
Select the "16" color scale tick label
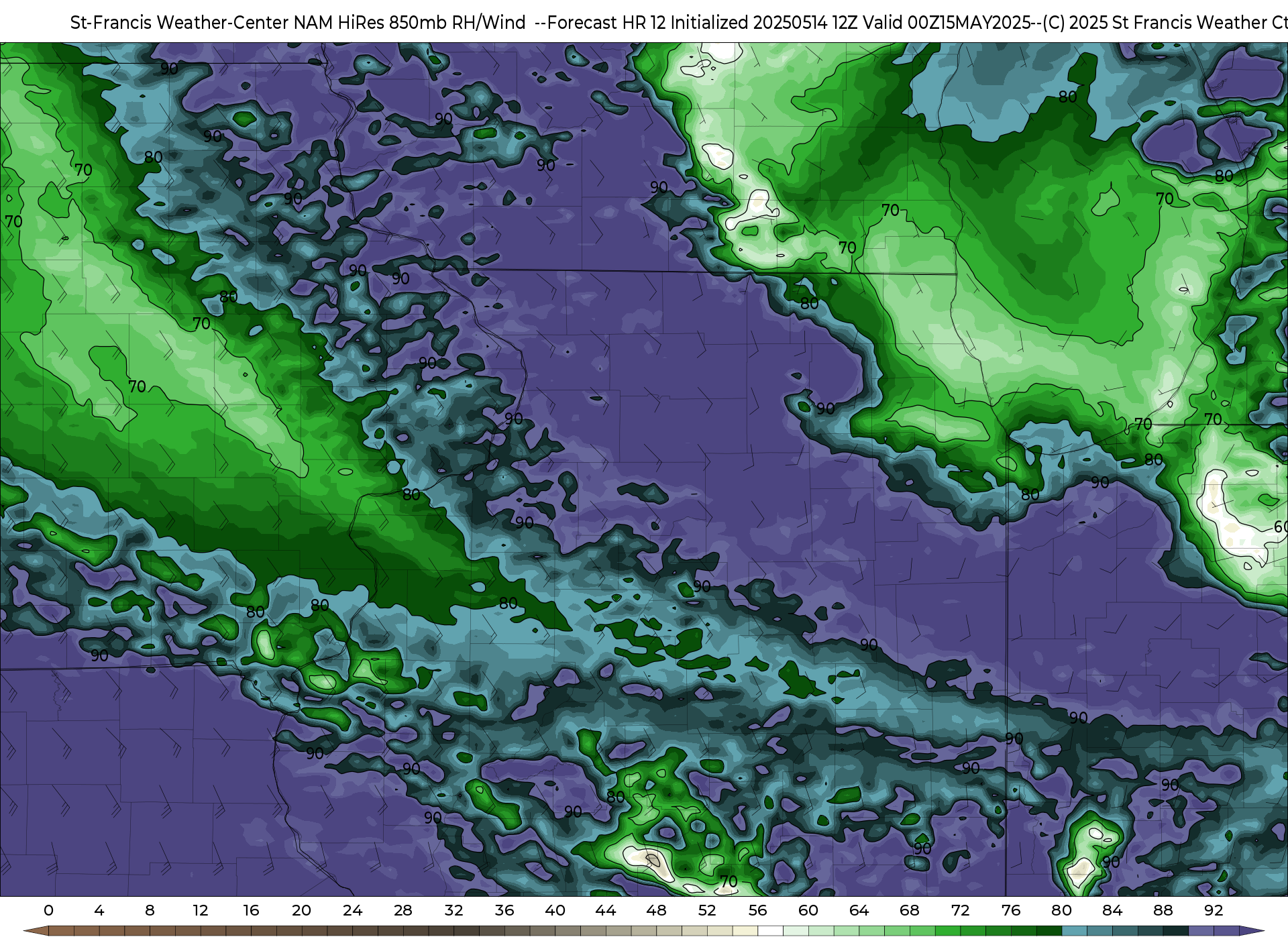point(251,910)
